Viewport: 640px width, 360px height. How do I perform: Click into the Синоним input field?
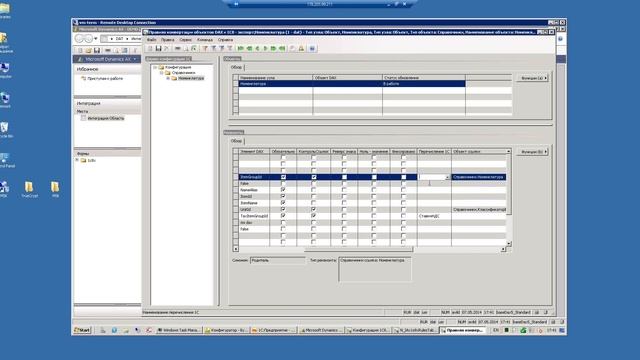[277, 260]
